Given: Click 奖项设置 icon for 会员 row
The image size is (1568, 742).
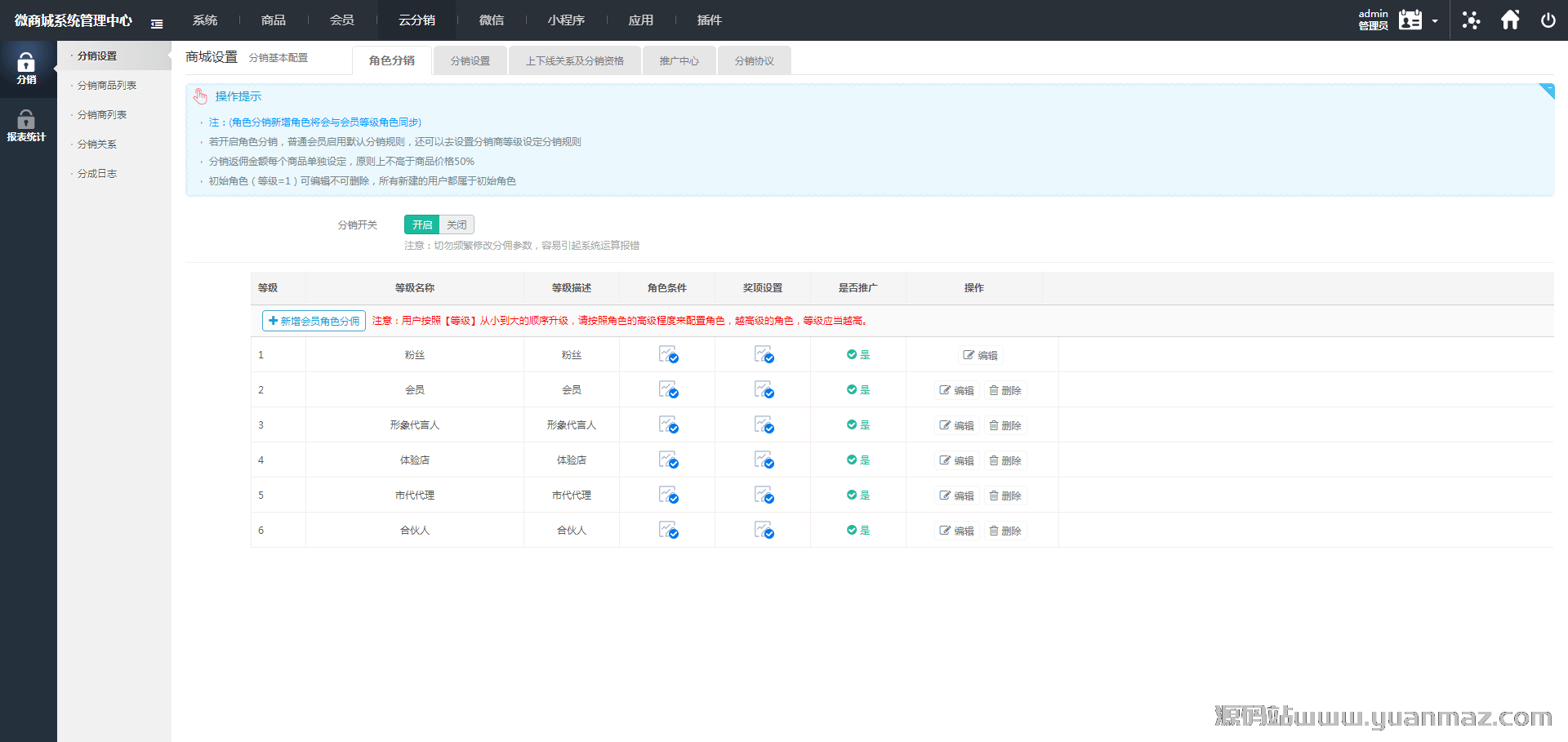Looking at the screenshot, I should coord(764,390).
